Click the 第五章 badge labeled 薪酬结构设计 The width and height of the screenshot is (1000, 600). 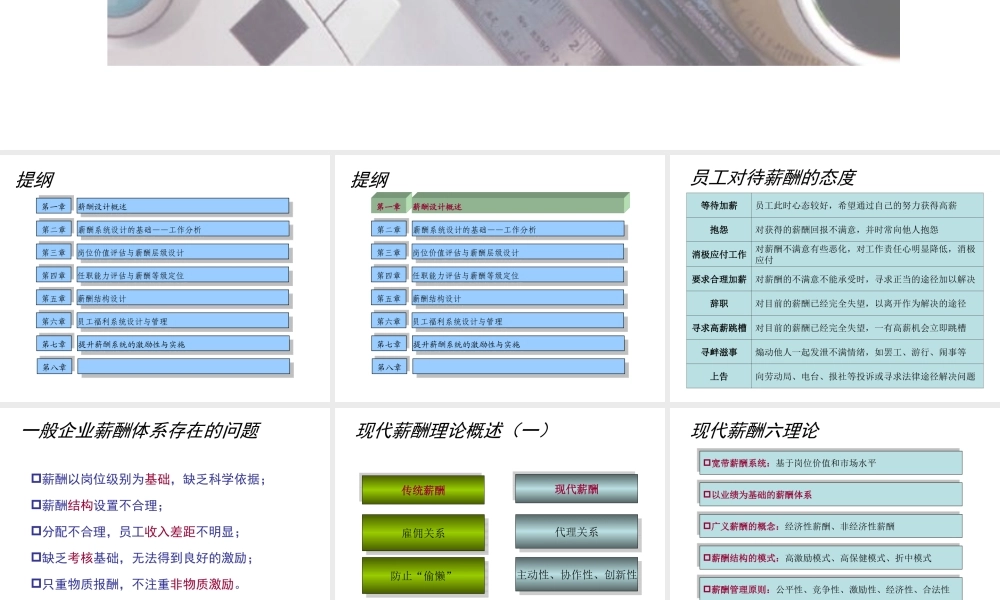click(55, 297)
